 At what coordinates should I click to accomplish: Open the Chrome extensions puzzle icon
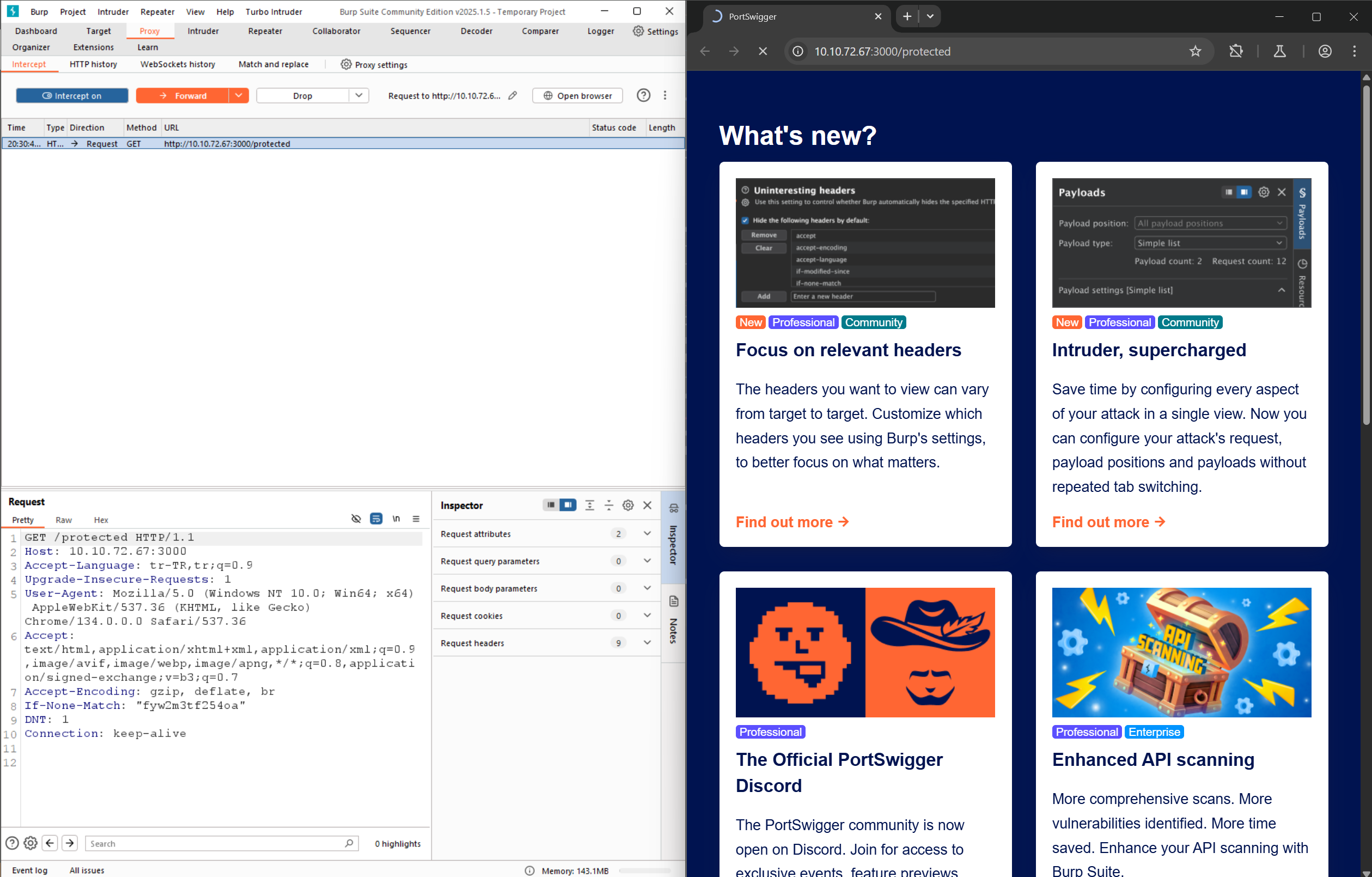click(1236, 51)
